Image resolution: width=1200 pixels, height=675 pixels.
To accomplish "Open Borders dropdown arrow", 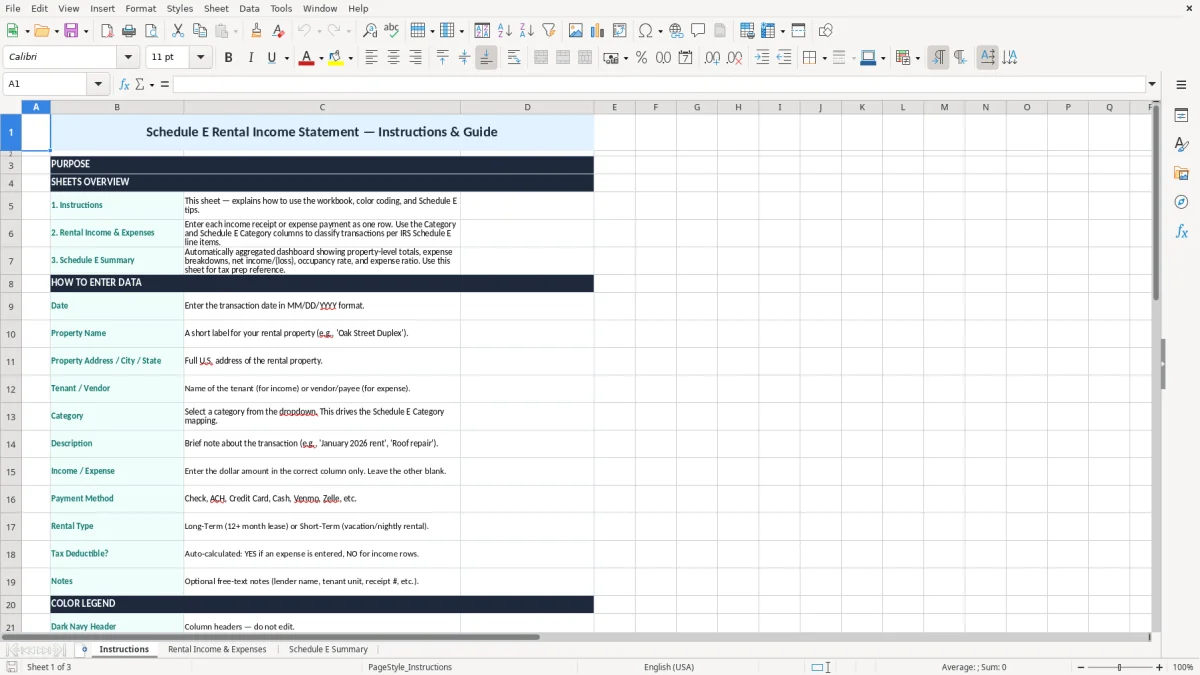I will point(823,58).
